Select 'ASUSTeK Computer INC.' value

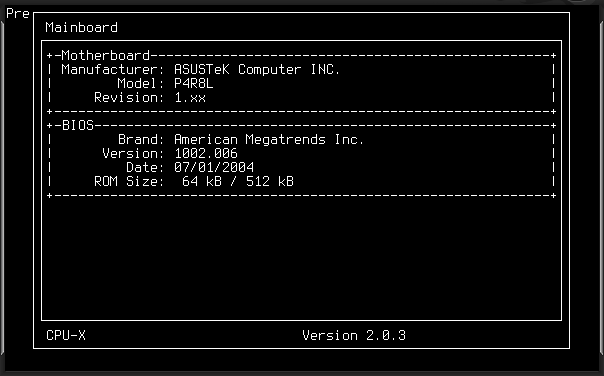(257, 70)
